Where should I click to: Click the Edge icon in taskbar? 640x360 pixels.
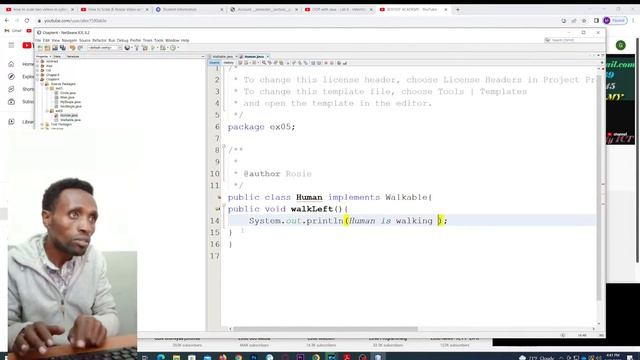tap(161, 357)
